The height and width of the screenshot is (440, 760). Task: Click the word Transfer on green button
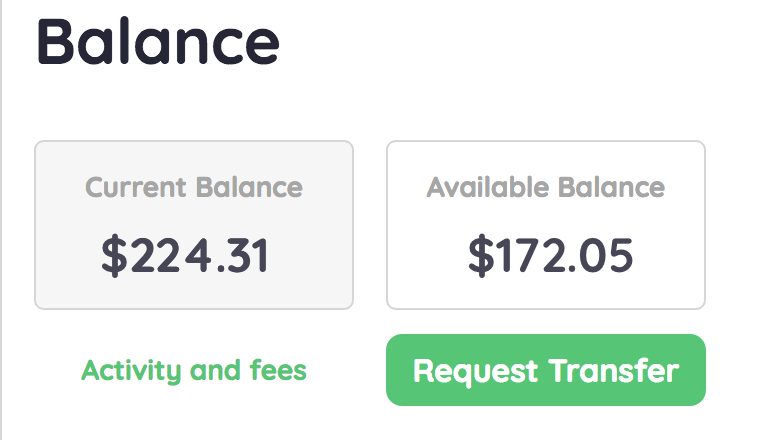[614, 371]
